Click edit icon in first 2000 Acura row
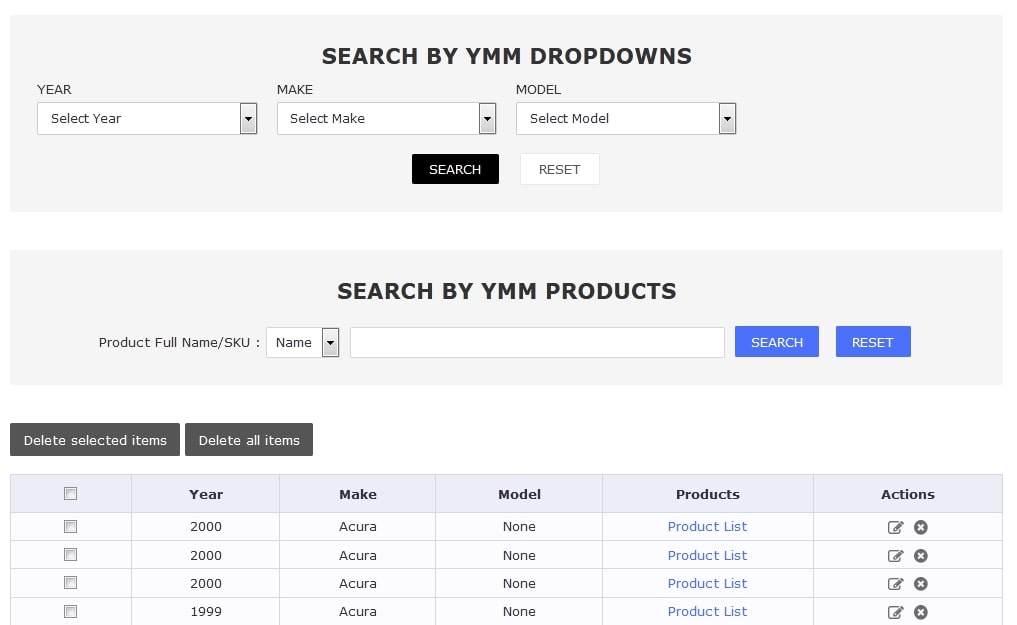This screenshot has width=1017, height=625. point(895,527)
